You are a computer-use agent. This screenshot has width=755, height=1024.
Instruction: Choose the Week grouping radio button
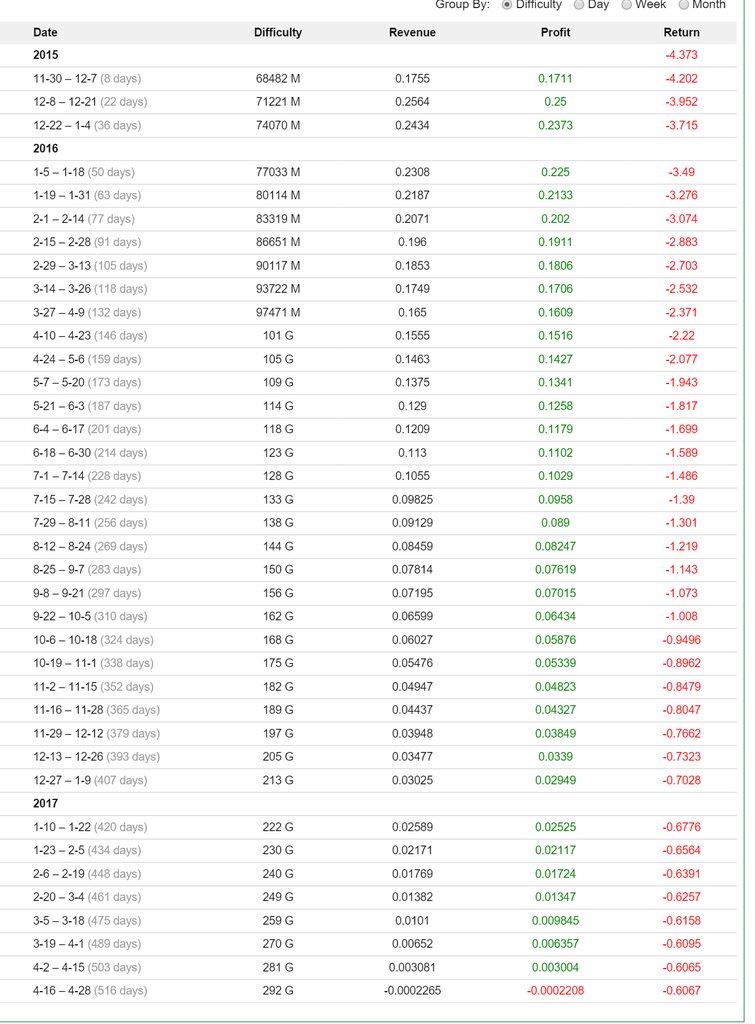627,5
